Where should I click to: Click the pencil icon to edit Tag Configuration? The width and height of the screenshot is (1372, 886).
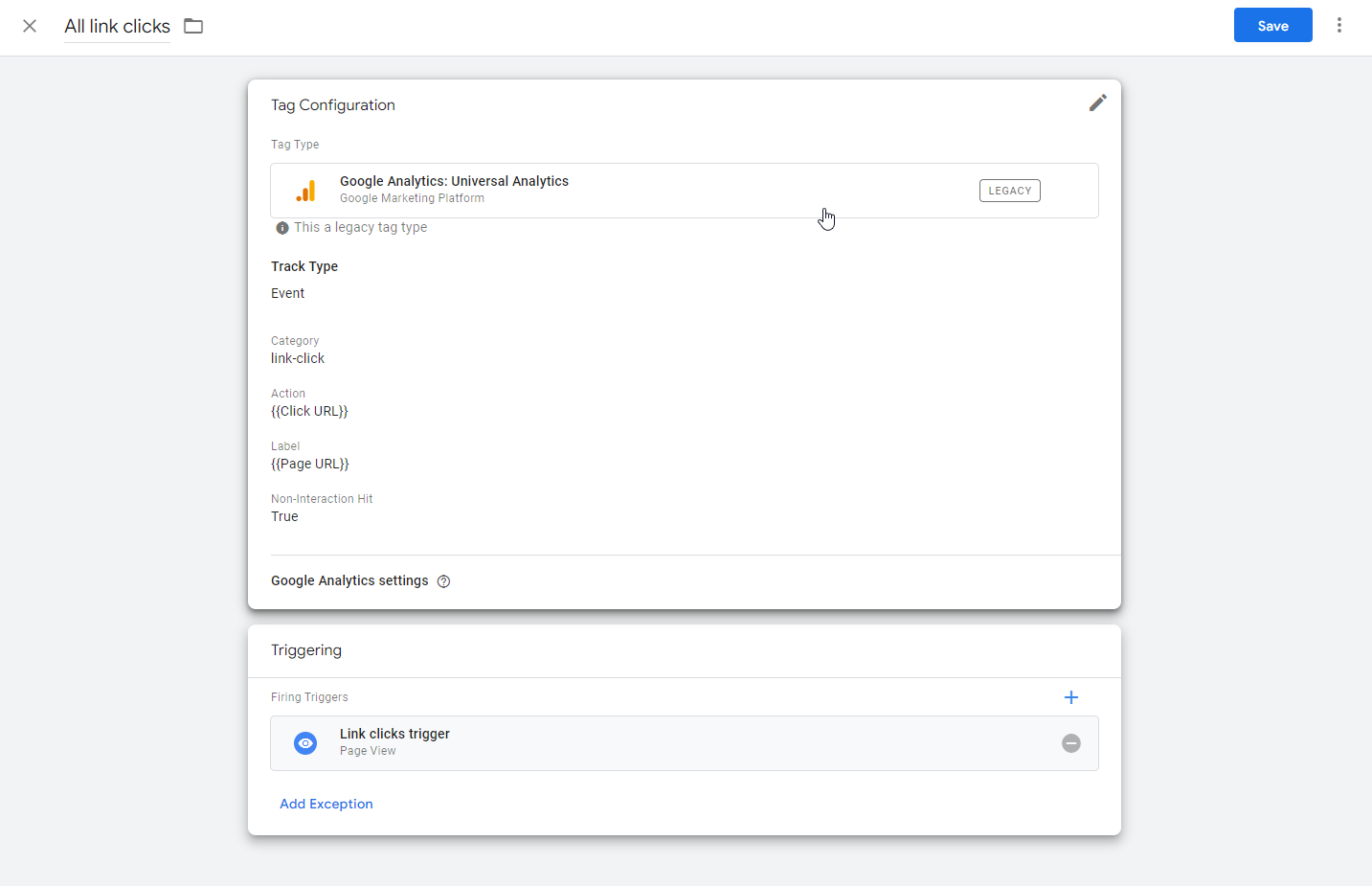coord(1097,102)
